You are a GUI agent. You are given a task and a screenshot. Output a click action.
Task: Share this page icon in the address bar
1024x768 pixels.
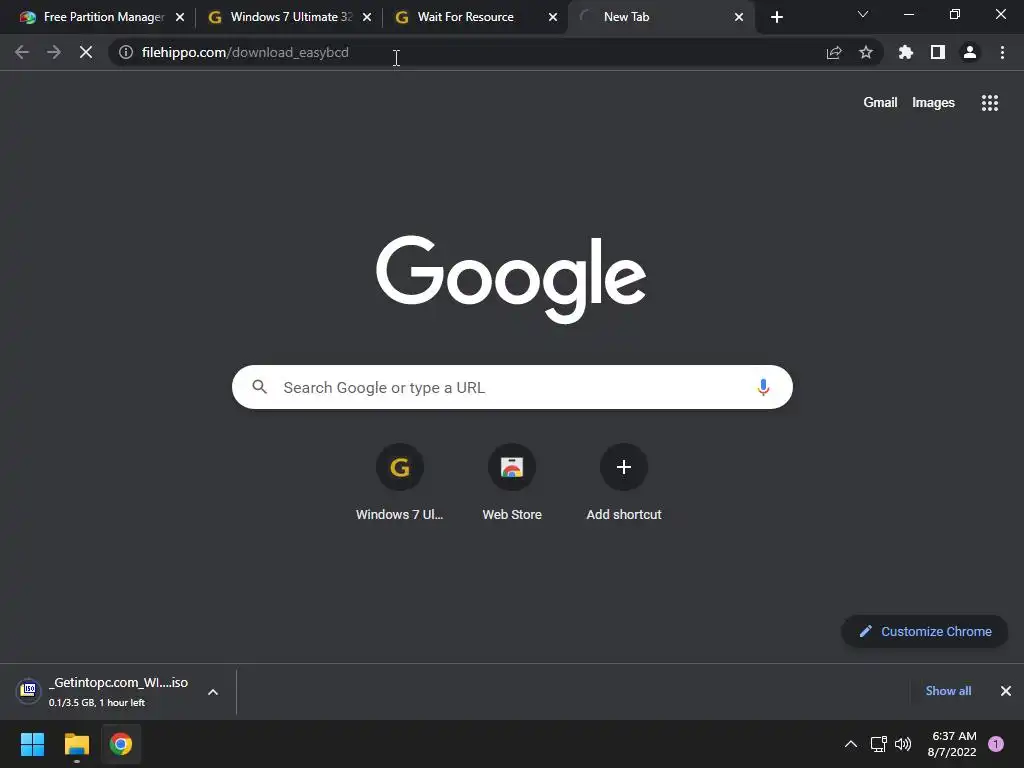(834, 52)
